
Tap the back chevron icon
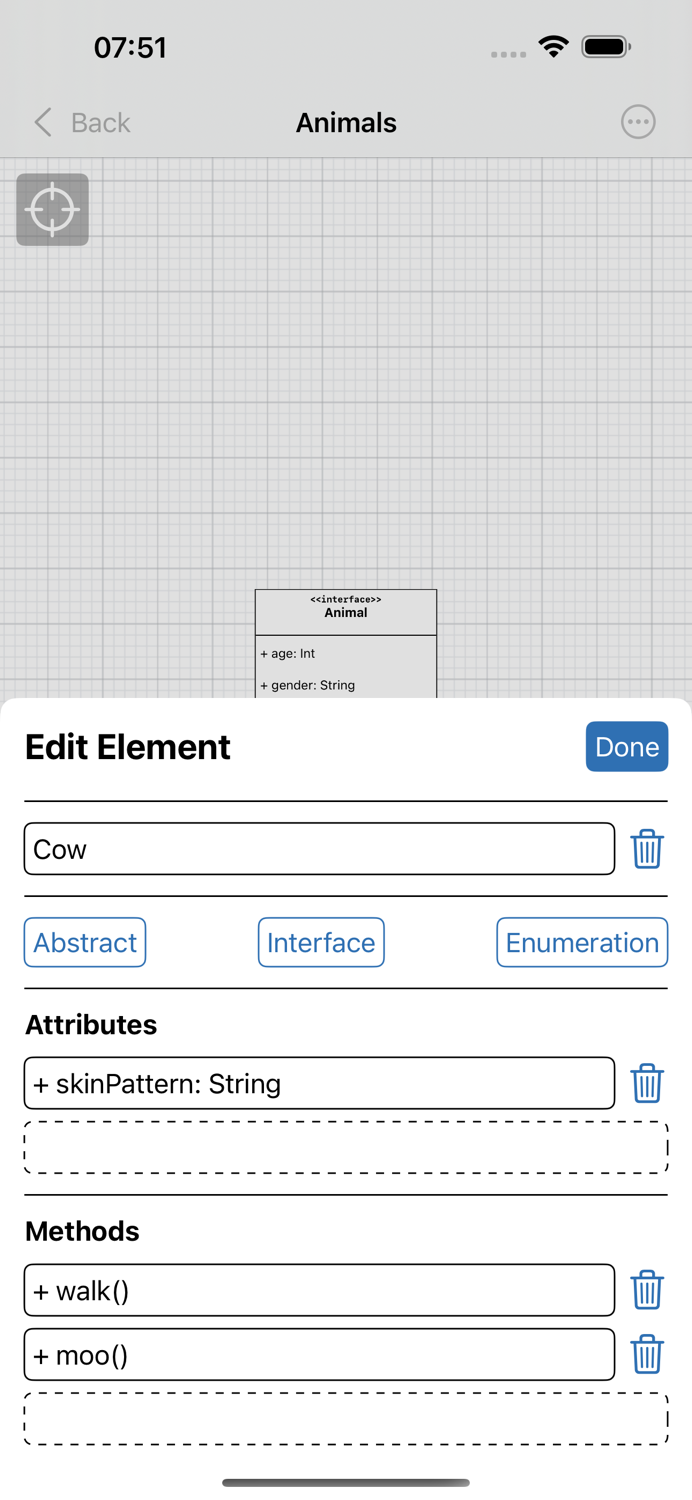pyautogui.click(x=42, y=122)
